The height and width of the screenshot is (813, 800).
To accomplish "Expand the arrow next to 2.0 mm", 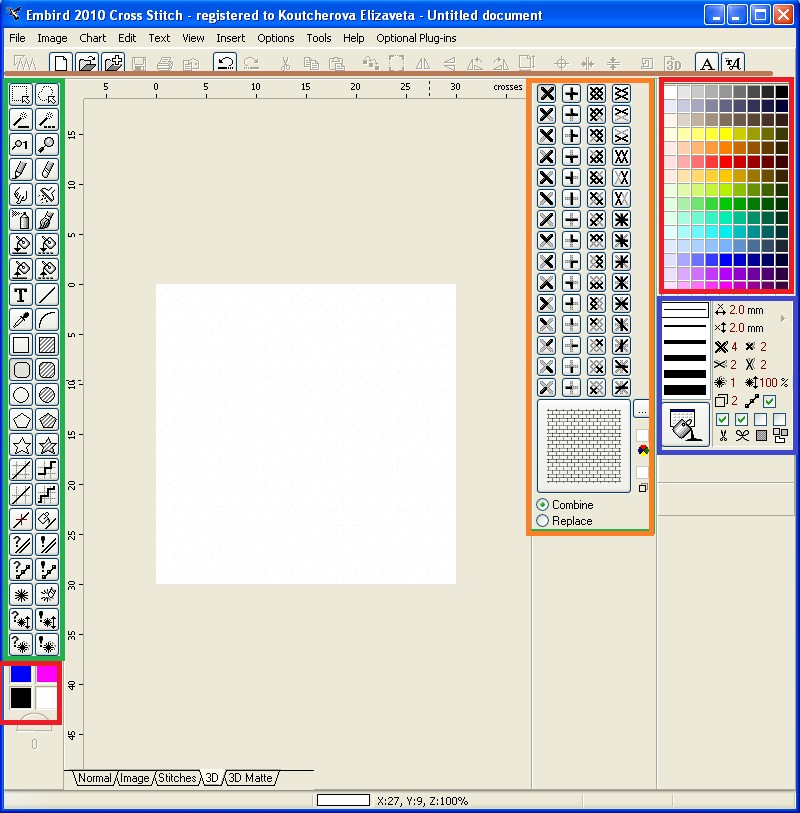I will (783, 318).
